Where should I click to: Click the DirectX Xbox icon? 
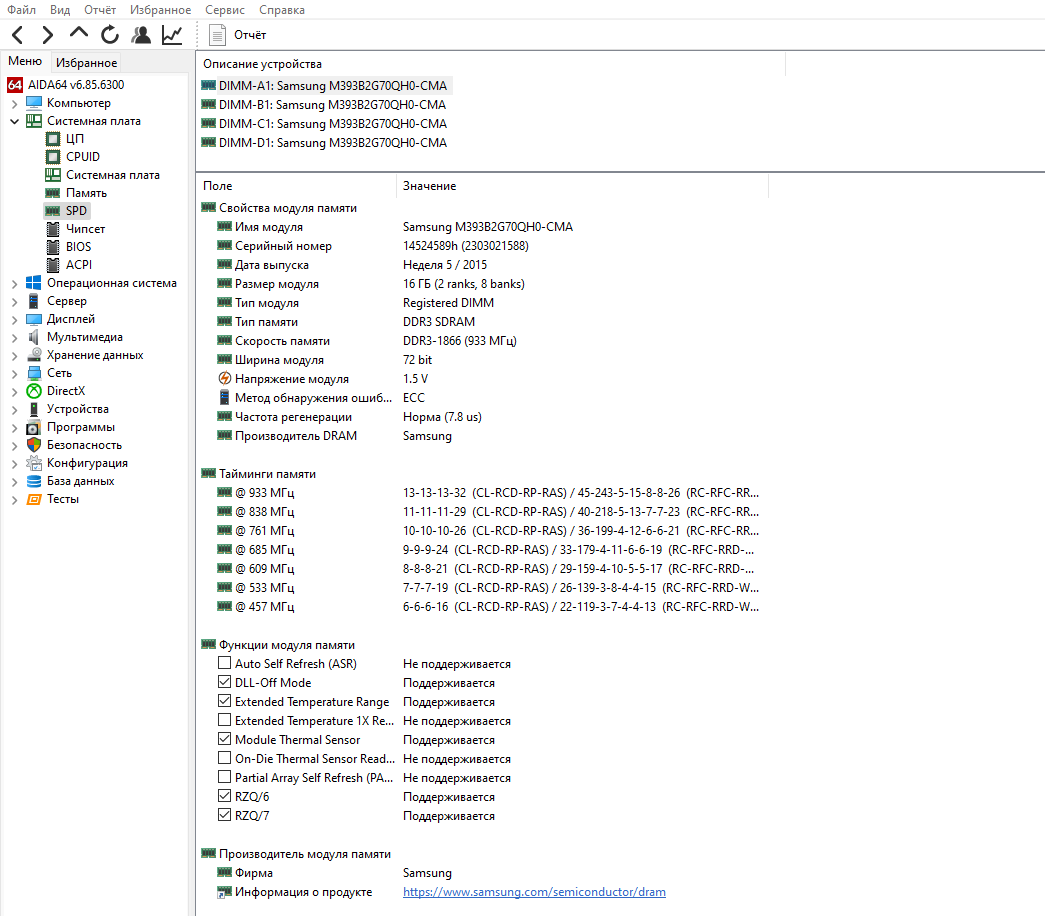point(34,391)
